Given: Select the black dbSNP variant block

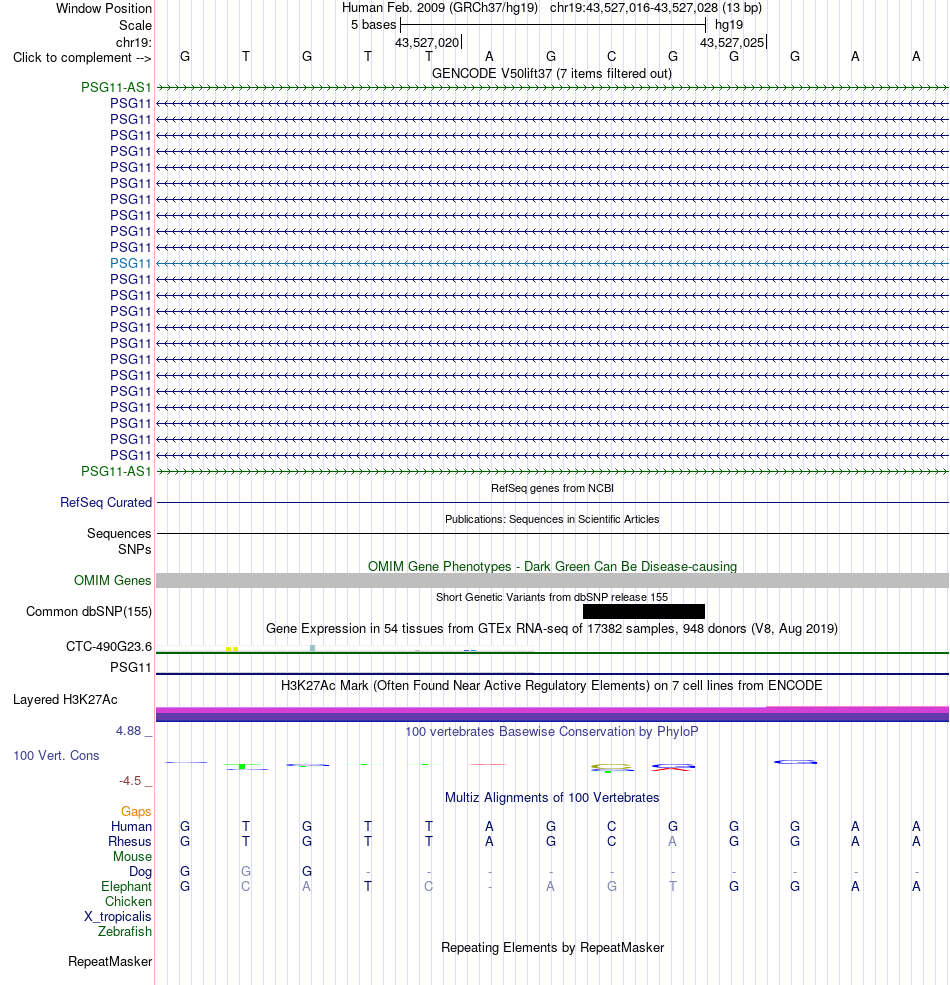Looking at the screenshot, I should pos(644,611).
